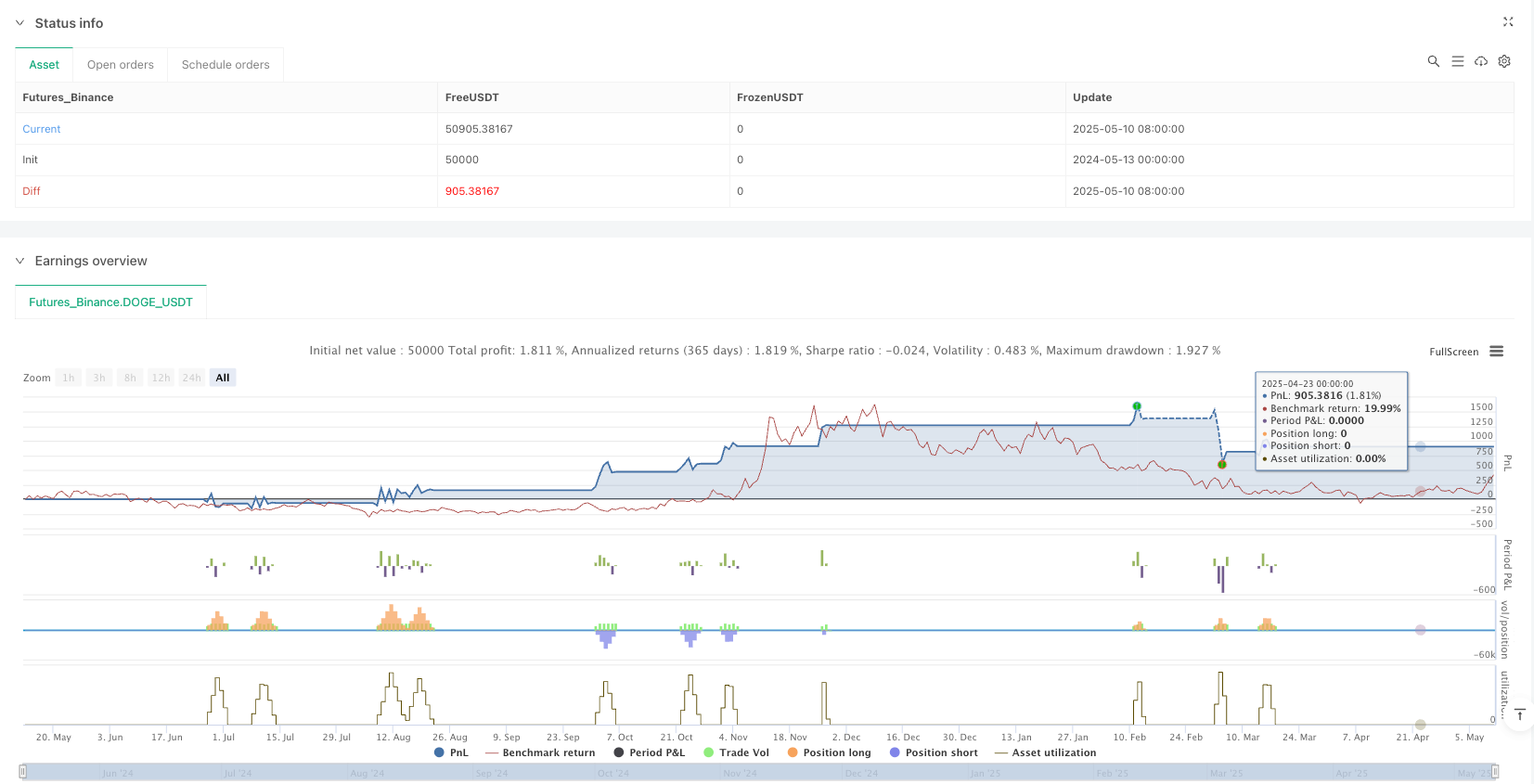Open the list view lines icon

1457,61
